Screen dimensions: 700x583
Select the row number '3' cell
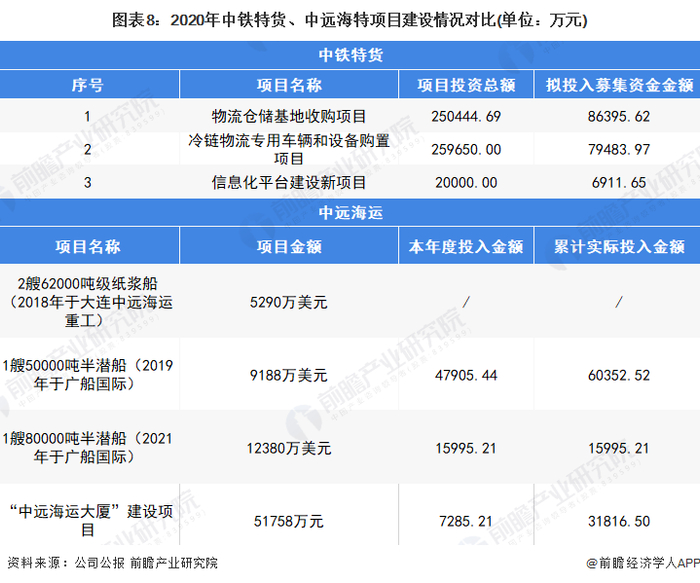pyautogui.click(x=88, y=182)
